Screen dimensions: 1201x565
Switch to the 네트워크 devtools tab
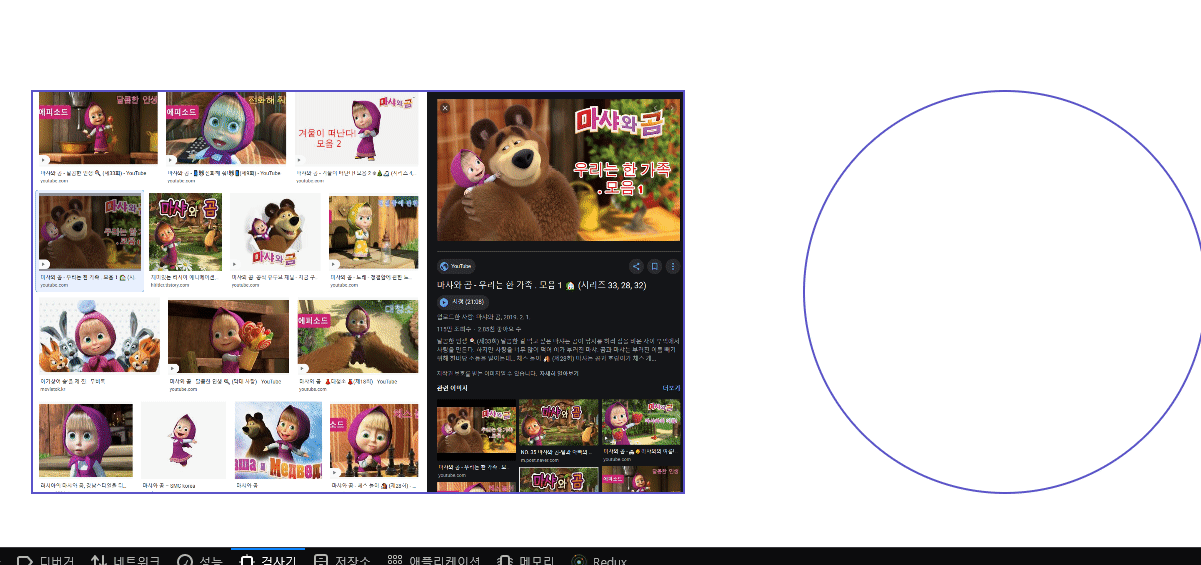click(x=125, y=559)
